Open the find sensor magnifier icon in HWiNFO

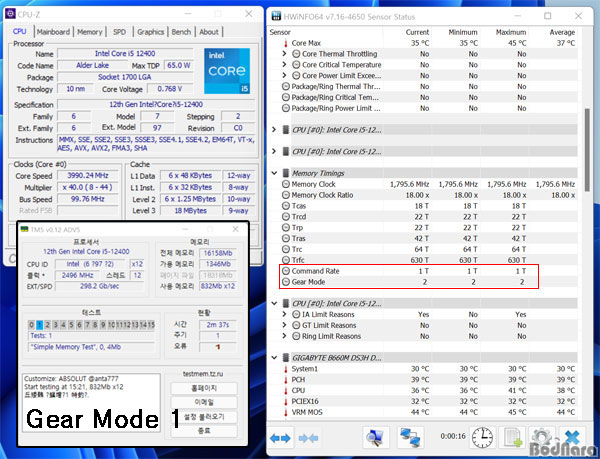click(x=375, y=437)
